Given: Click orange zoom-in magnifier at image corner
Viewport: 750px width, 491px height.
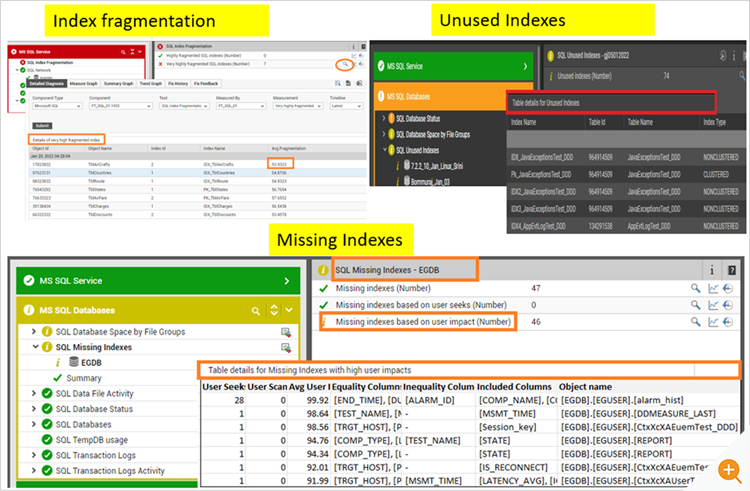Looking at the screenshot, I should (729, 470).
